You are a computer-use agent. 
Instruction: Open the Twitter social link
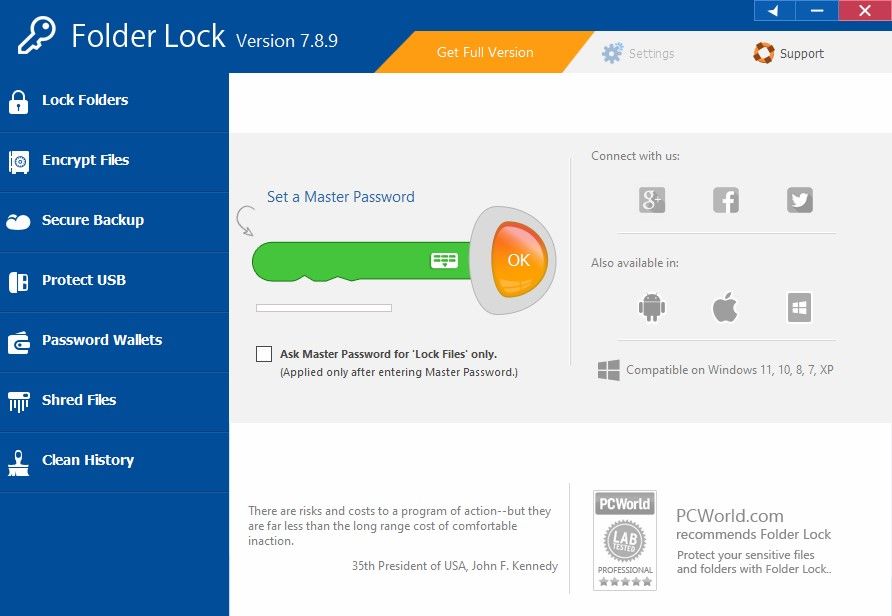pos(799,200)
